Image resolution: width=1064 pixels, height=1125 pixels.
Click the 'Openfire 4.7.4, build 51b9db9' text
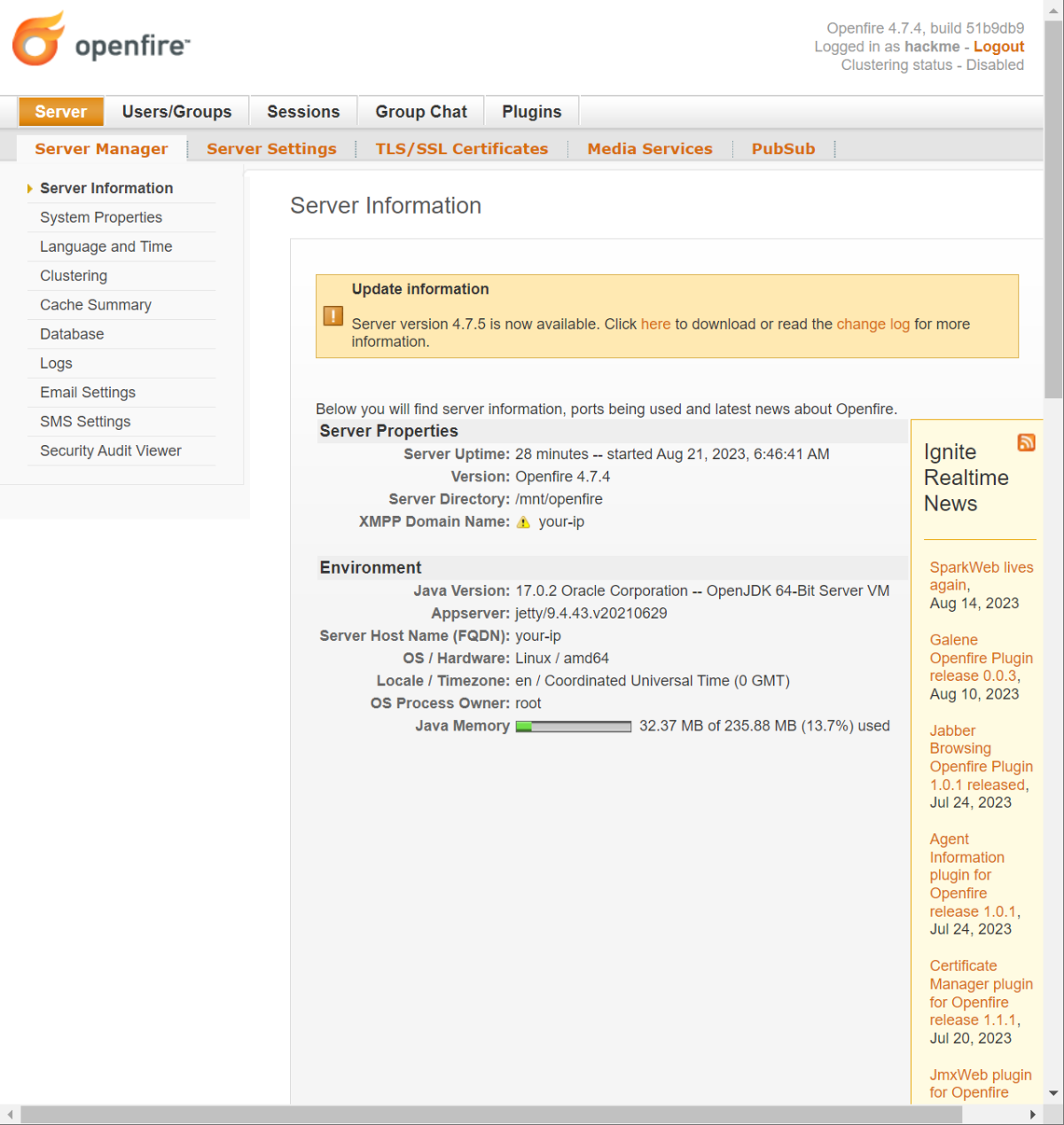[926, 28]
